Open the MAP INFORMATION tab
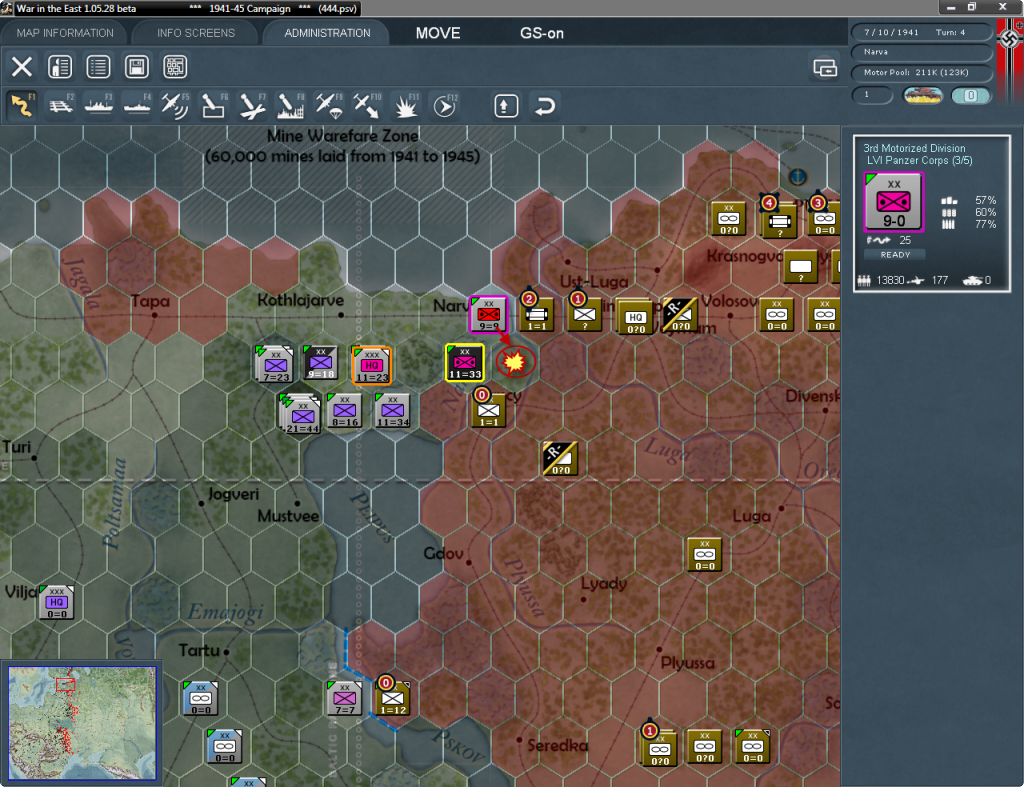Image resolution: width=1024 pixels, height=787 pixels. (x=65, y=33)
